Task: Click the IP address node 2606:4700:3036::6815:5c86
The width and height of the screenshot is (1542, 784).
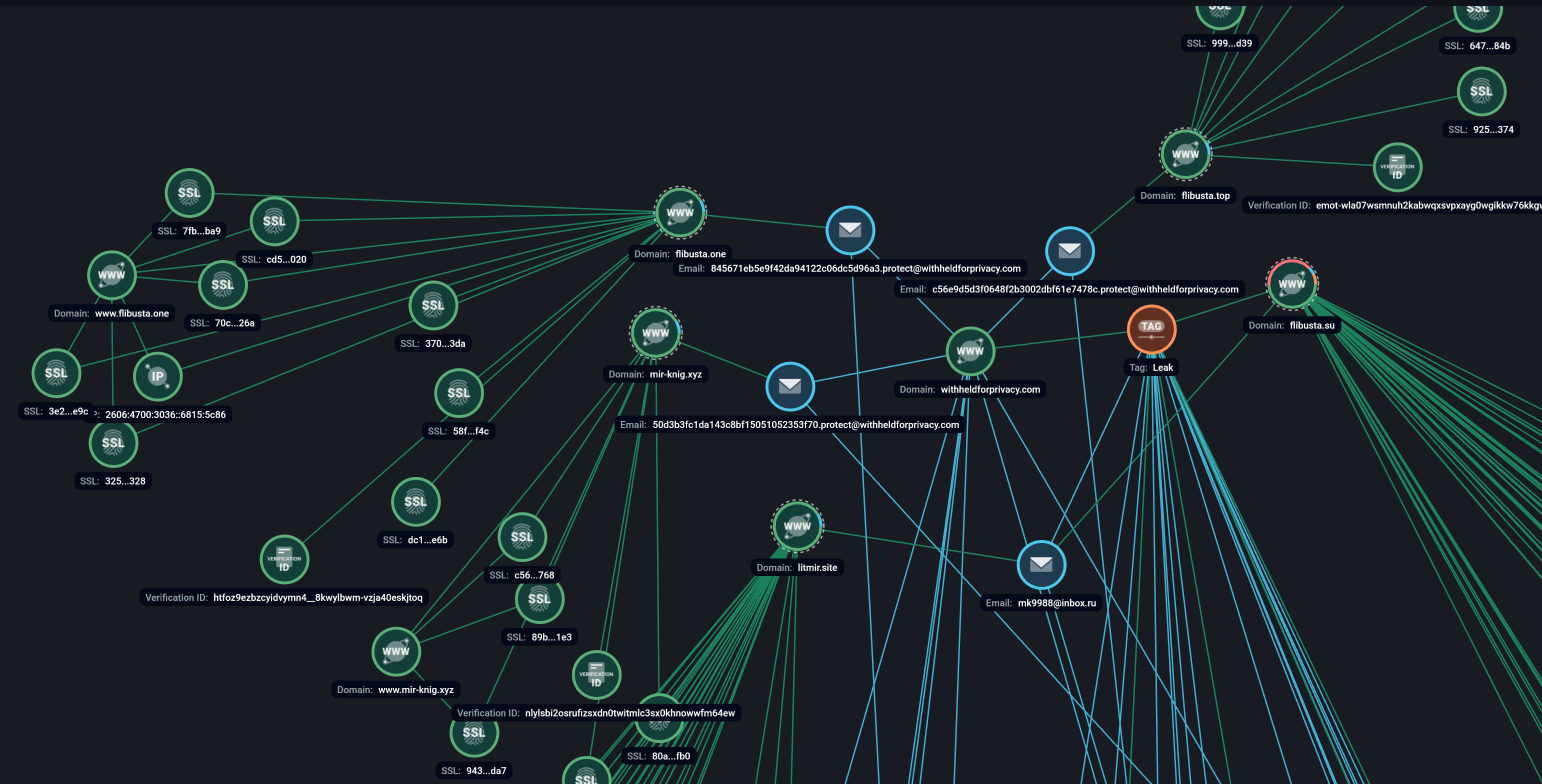Action: coord(157,377)
